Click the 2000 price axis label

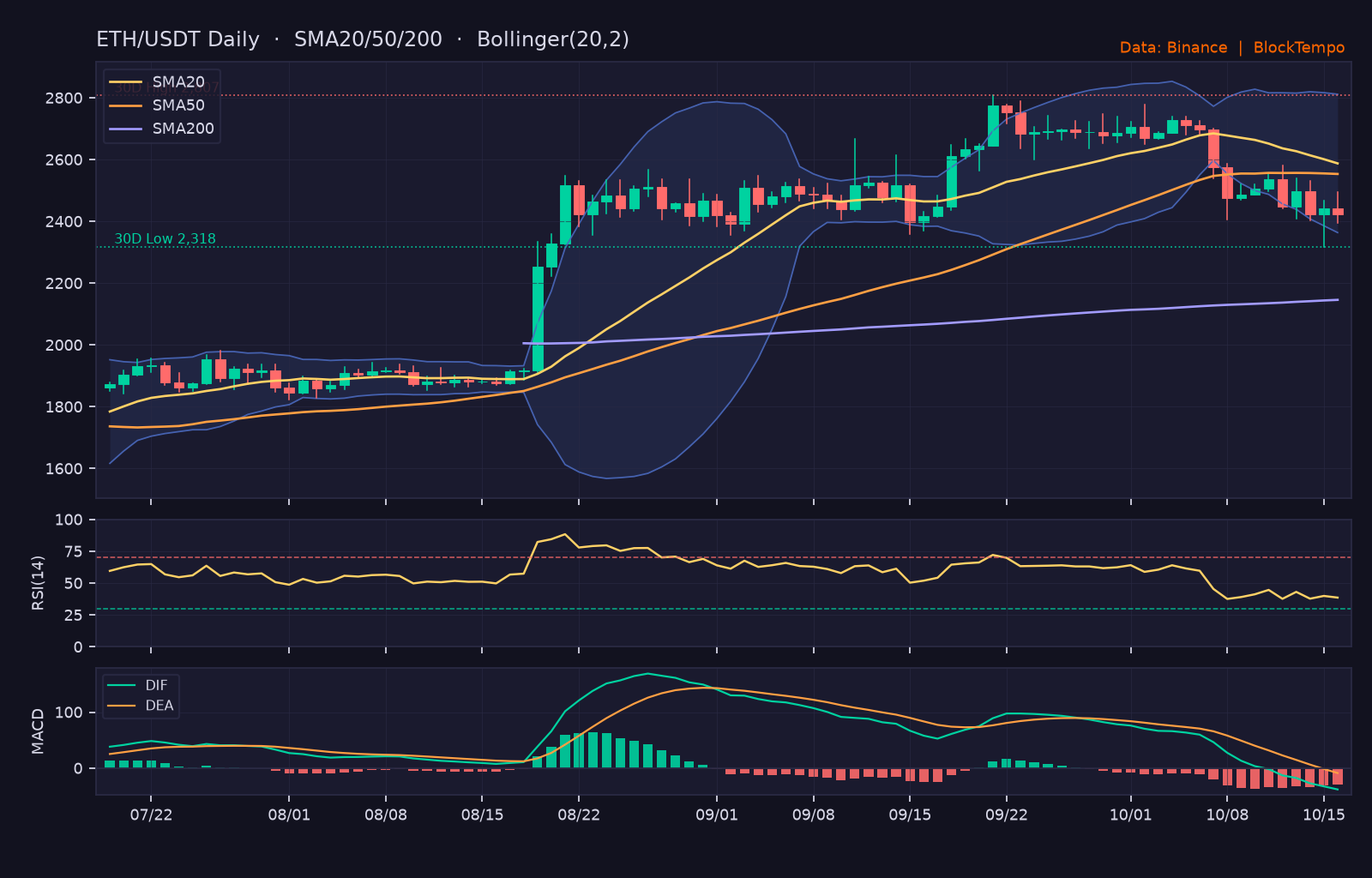pyautogui.click(x=64, y=346)
